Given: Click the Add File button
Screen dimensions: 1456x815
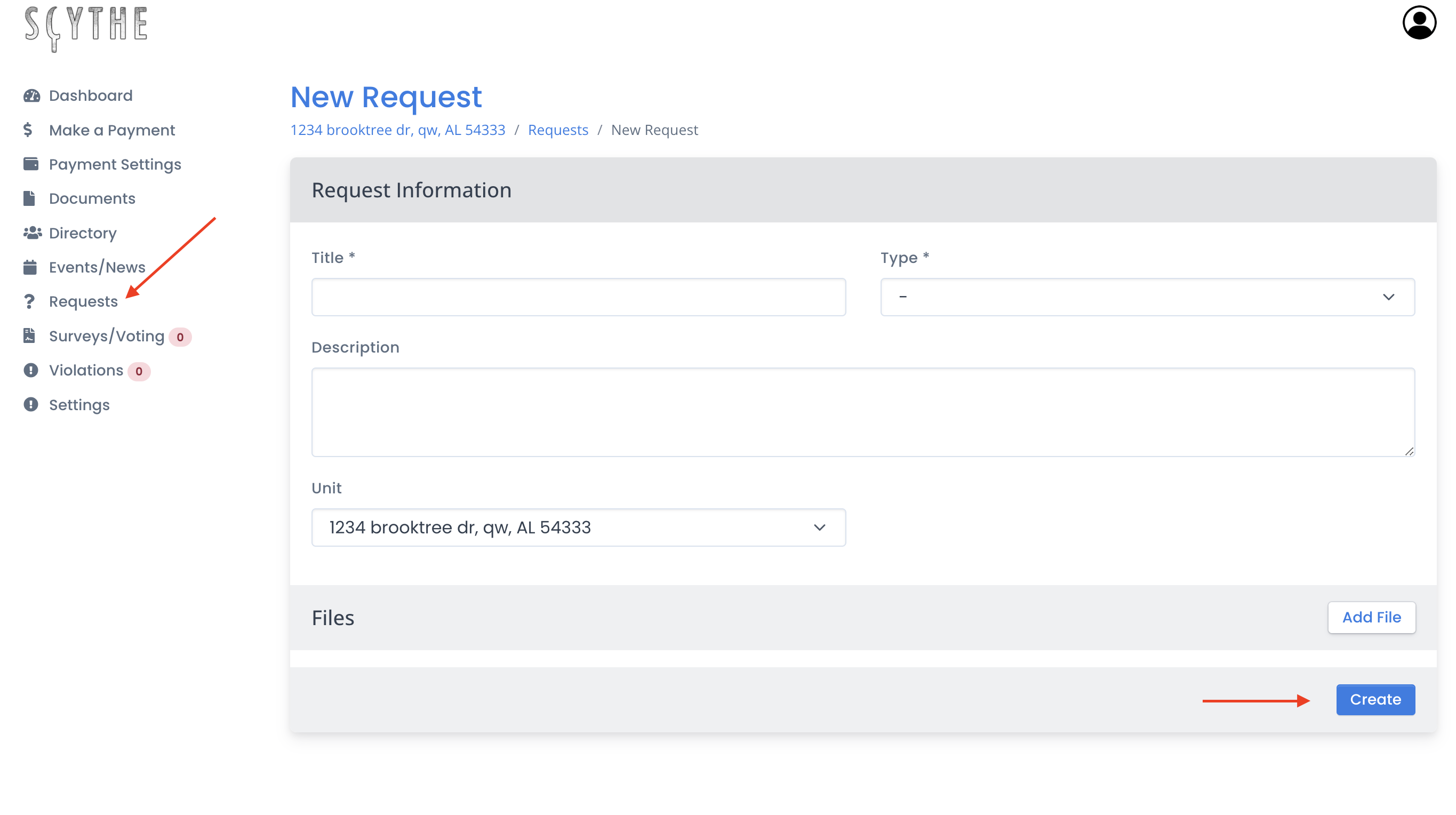Looking at the screenshot, I should click(1371, 617).
